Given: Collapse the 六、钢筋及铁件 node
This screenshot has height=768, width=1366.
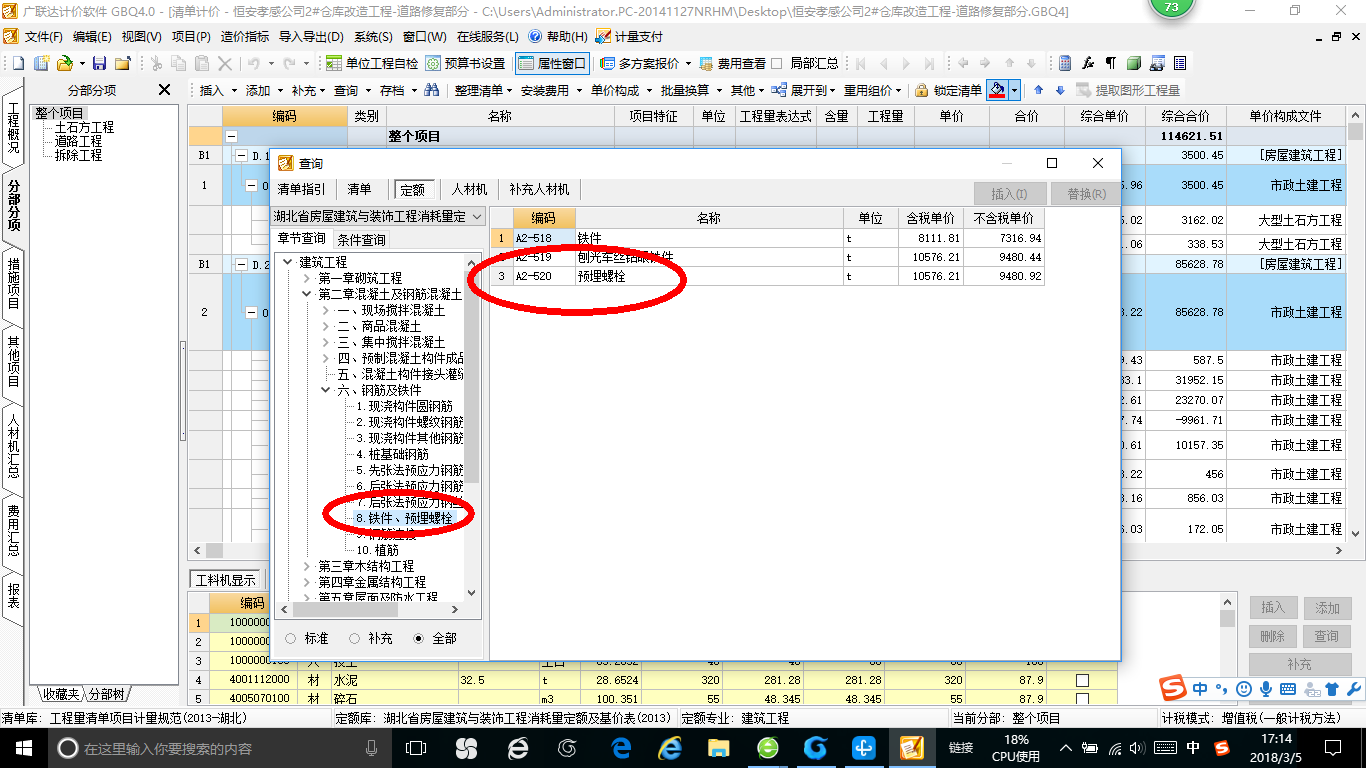Looking at the screenshot, I should coord(325,390).
